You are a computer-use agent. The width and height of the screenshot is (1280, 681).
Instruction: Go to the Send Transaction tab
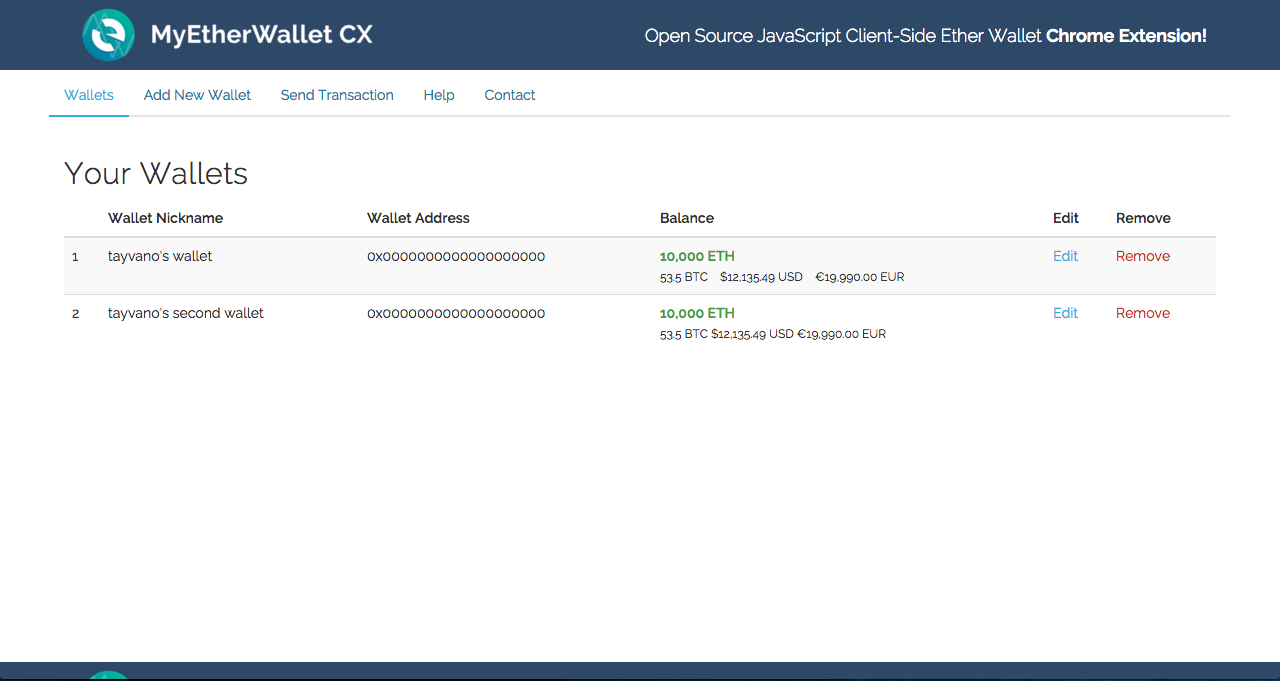coord(337,95)
